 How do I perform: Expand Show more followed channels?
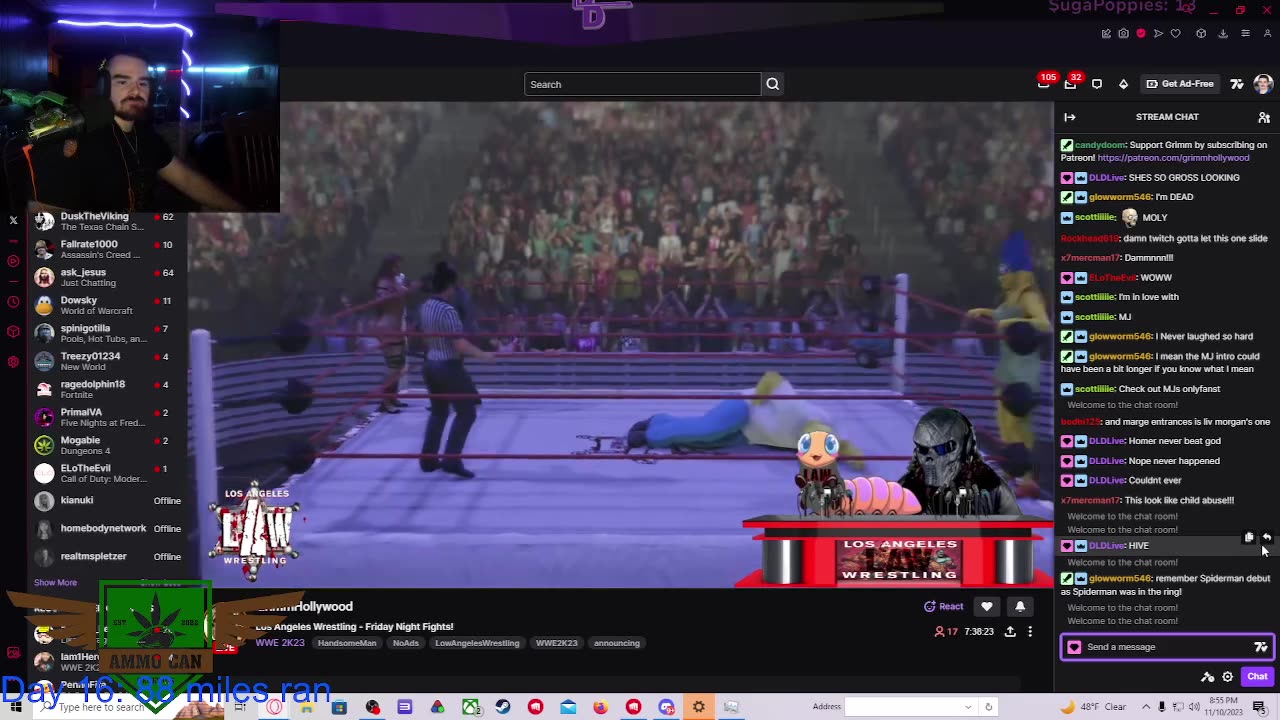click(x=55, y=582)
